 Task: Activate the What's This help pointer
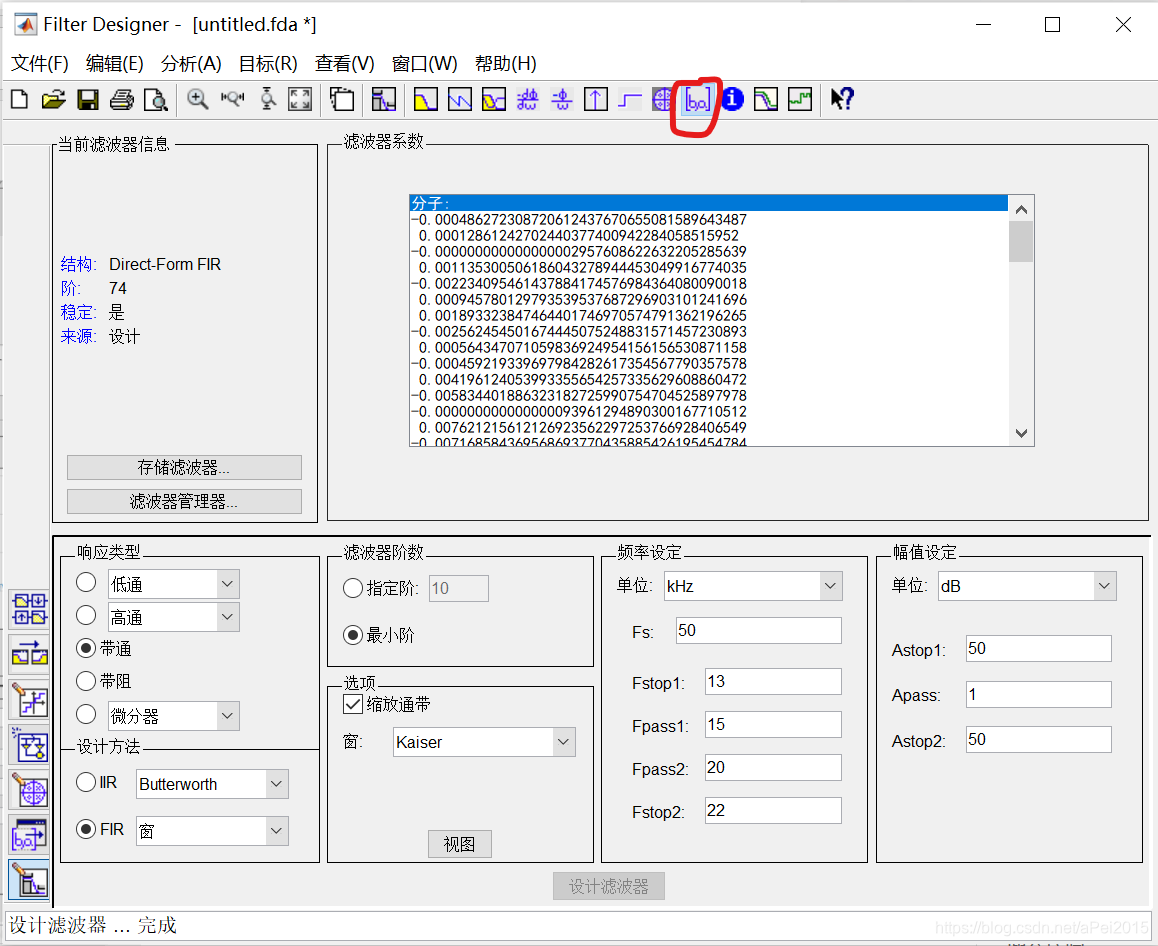click(x=842, y=99)
